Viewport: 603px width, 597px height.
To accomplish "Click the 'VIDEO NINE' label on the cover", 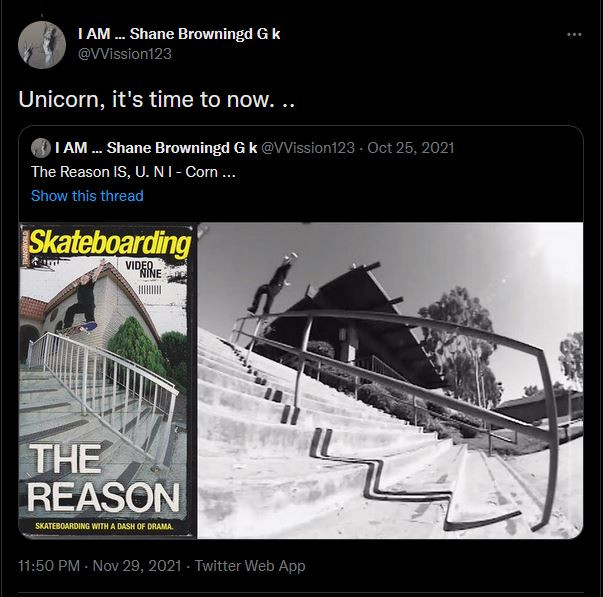I will tap(144, 270).
